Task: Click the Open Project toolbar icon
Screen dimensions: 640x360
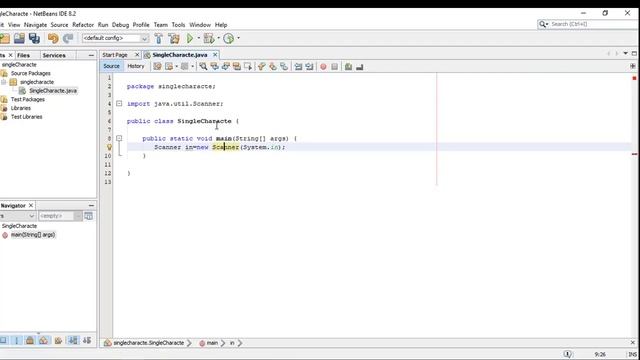Action: pyautogui.click(x=19, y=38)
